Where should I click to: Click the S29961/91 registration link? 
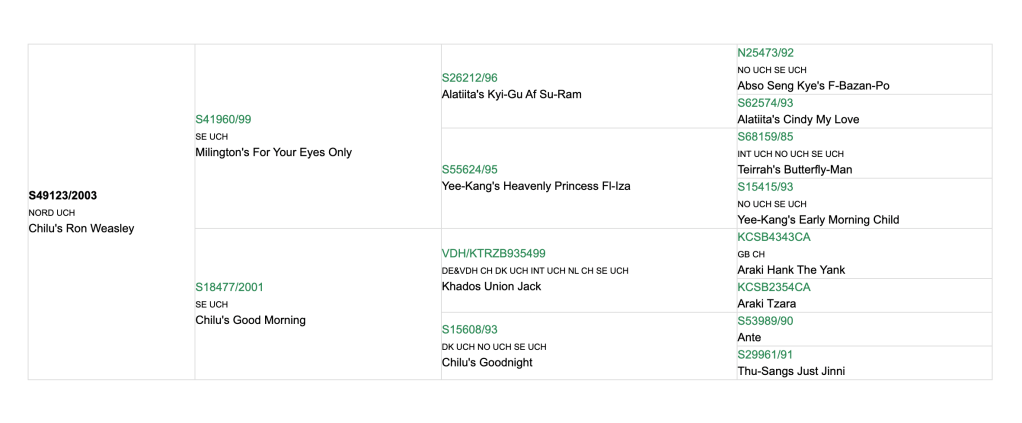click(765, 354)
